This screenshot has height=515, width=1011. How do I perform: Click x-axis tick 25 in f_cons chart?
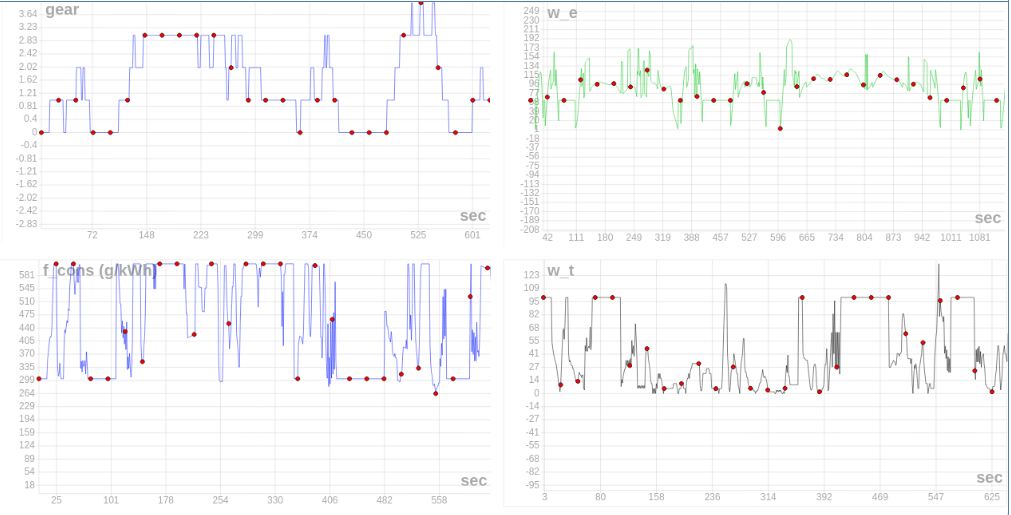(56, 500)
